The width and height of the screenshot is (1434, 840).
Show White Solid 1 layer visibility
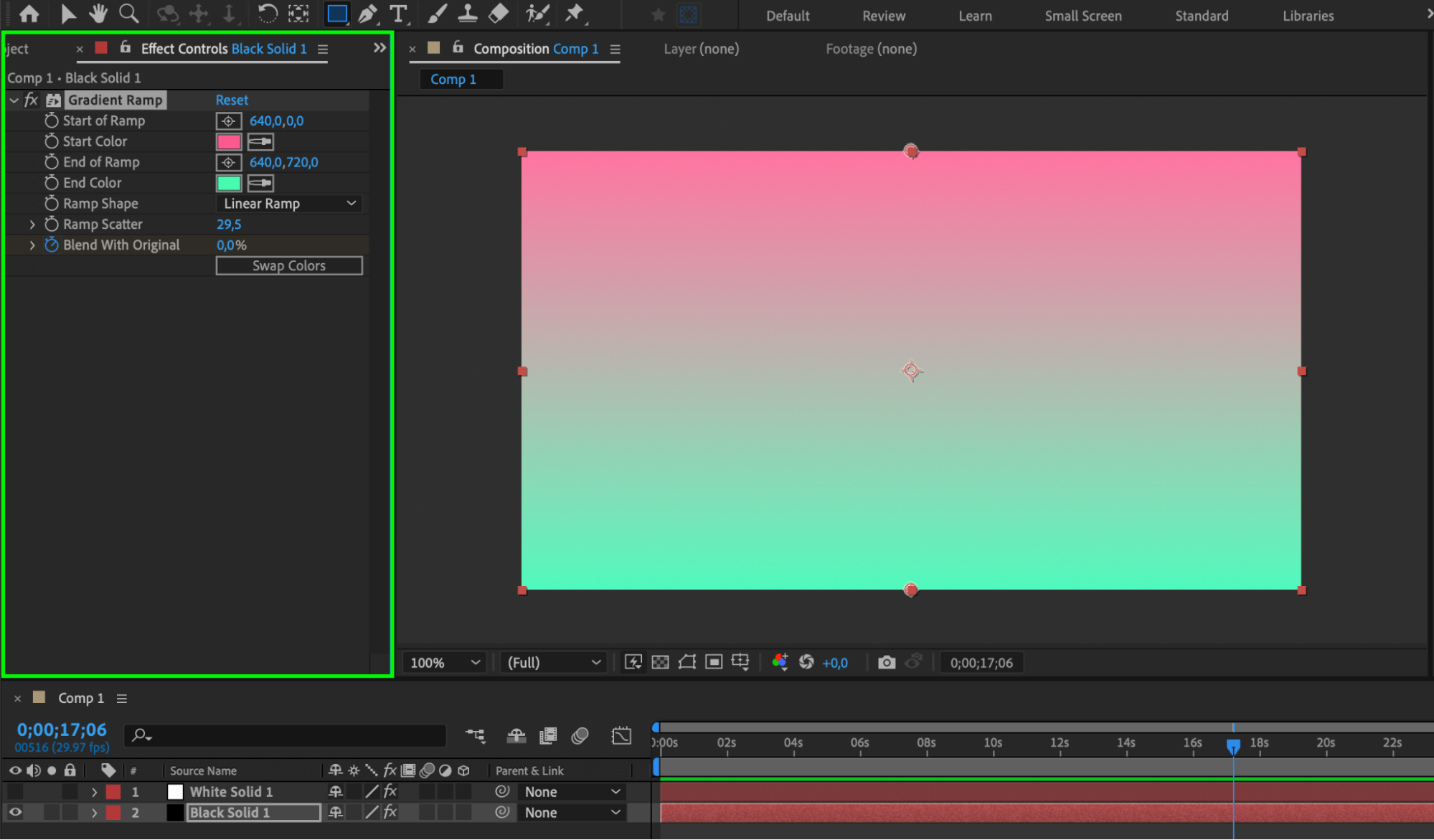click(15, 792)
